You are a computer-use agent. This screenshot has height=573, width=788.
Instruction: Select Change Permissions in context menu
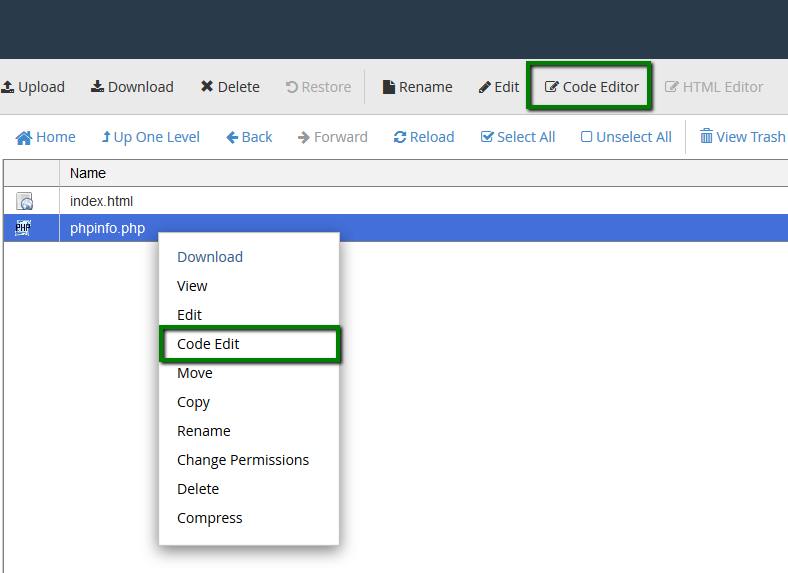pyautogui.click(x=243, y=460)
